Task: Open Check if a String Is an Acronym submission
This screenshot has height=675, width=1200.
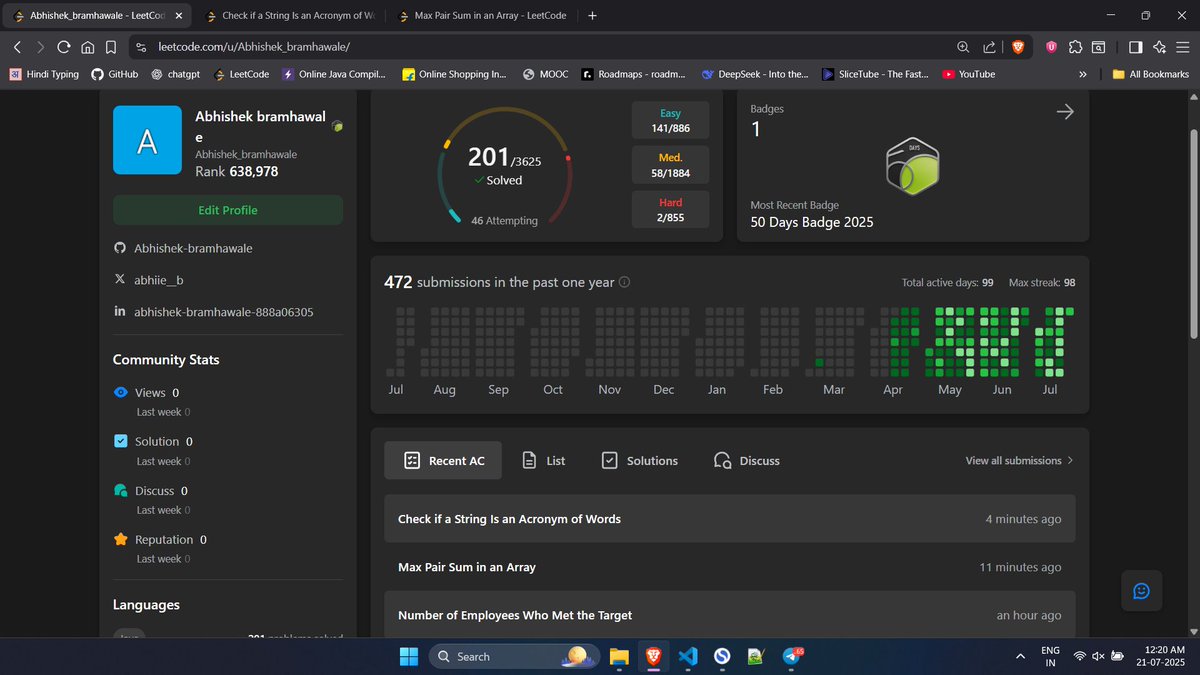Action: [730, 519]
